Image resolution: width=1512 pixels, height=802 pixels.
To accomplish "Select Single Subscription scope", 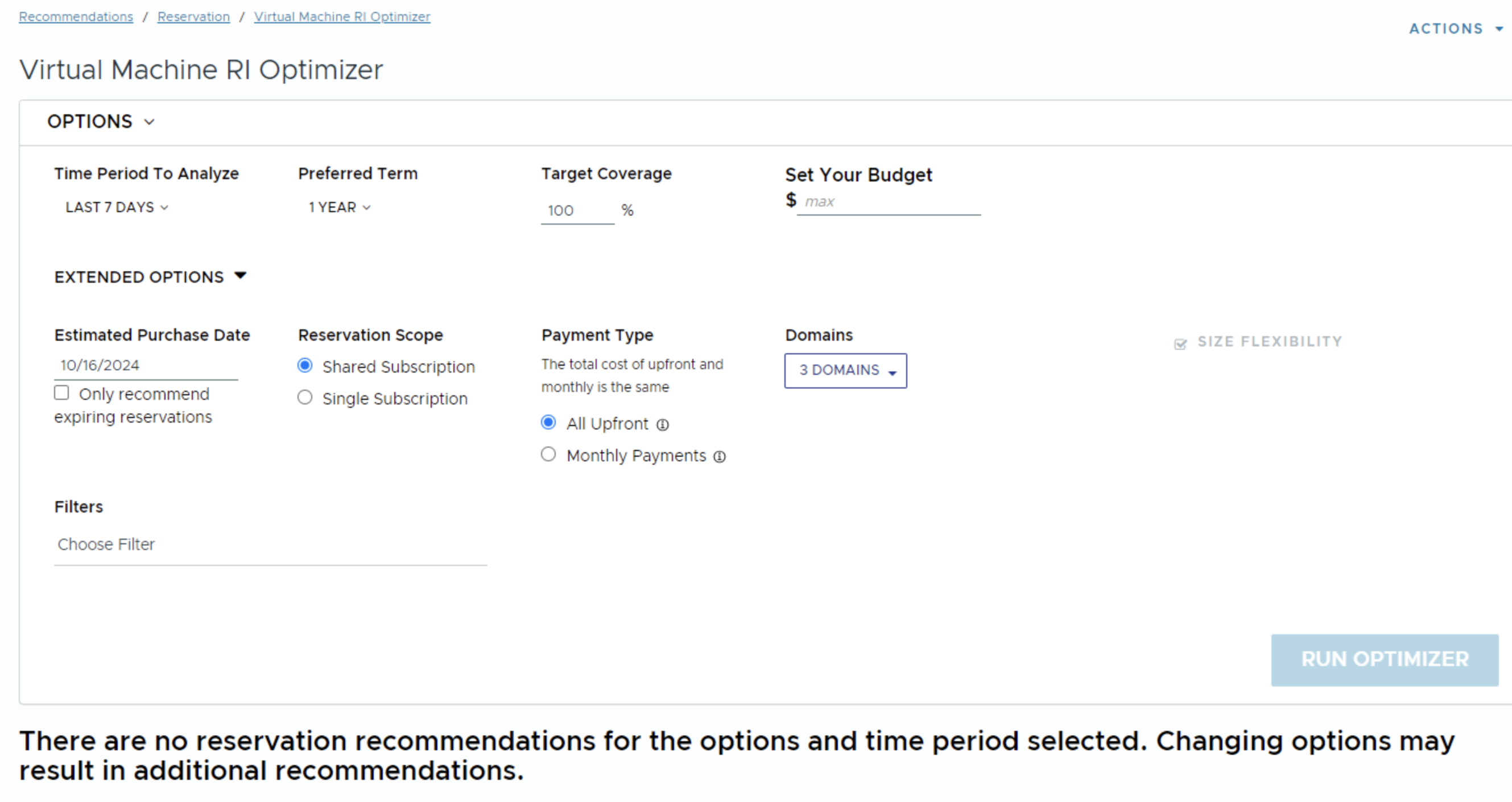I will click(x=305, y=398).
